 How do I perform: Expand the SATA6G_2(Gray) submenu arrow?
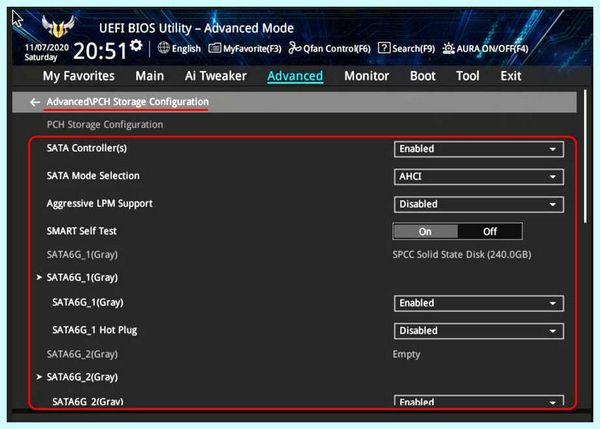coord(39,377)
